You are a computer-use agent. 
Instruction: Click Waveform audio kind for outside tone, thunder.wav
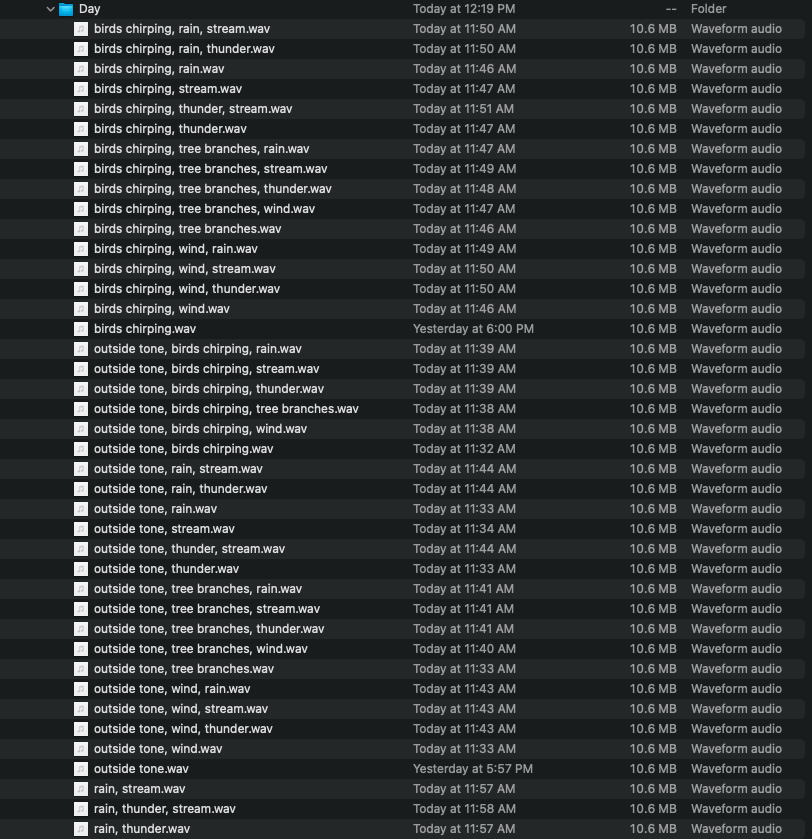[x=736, y=569]
